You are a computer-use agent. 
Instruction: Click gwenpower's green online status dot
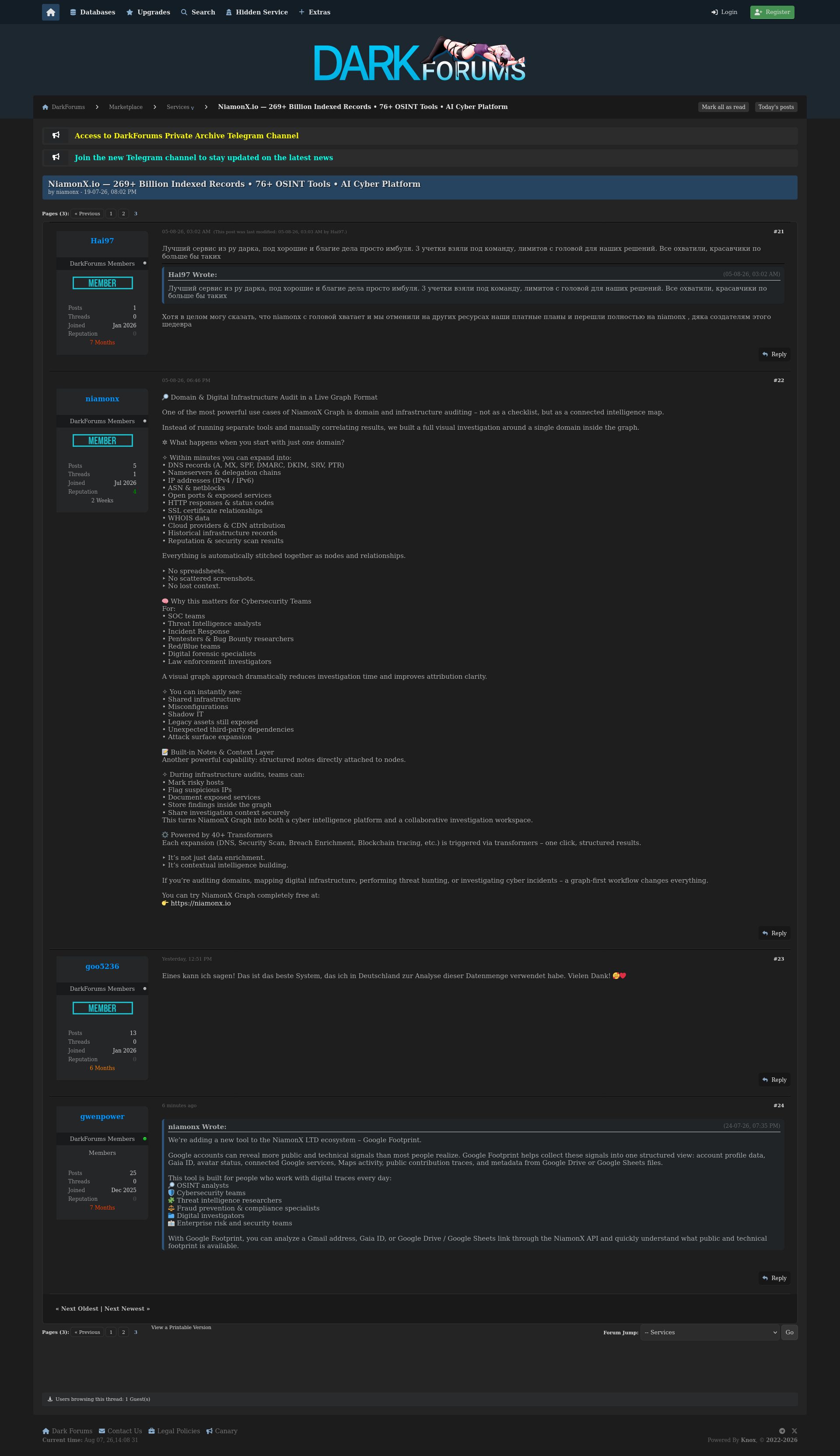(x=145, y=1139)
